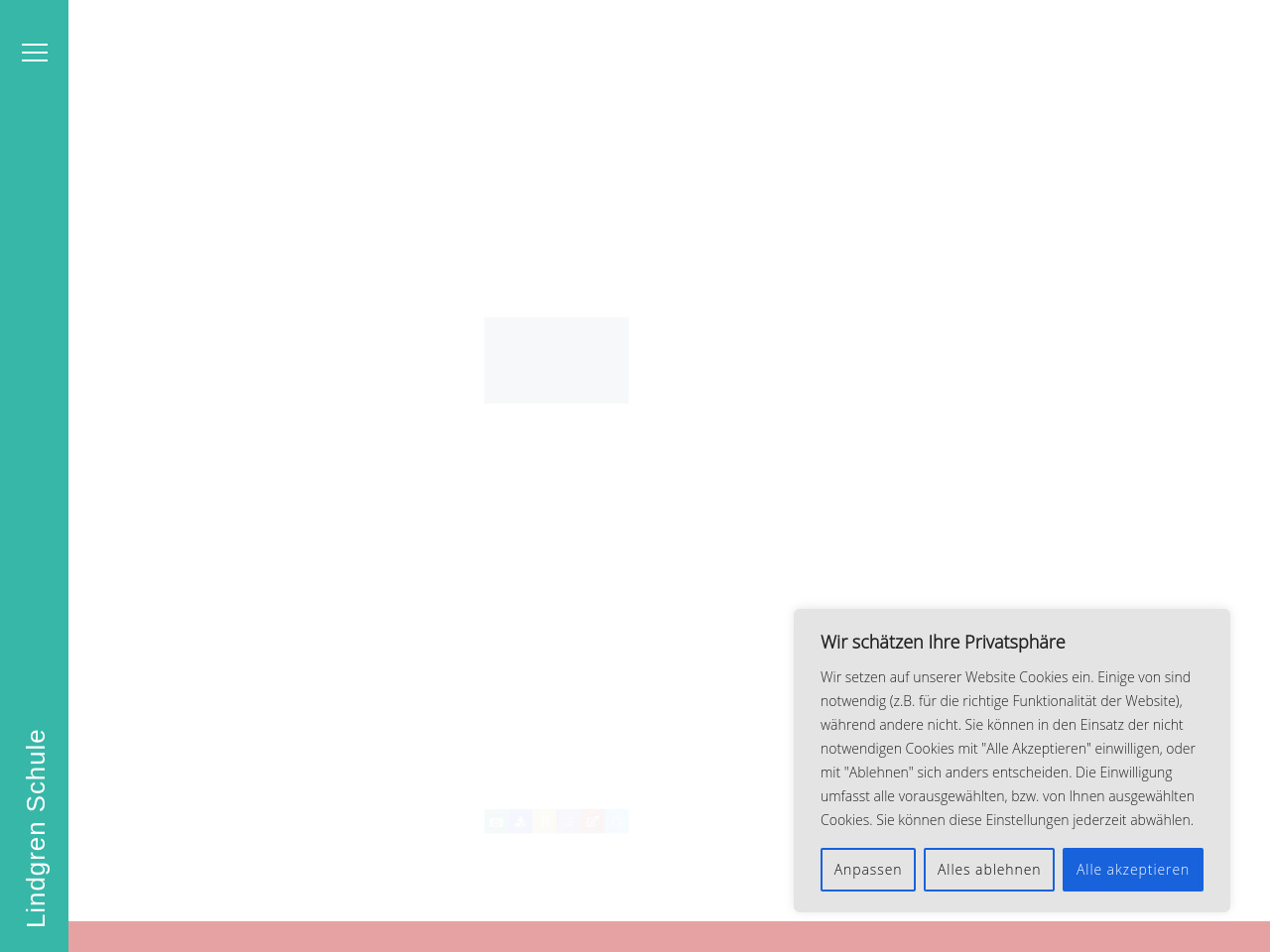Click the vertical Lindgren Schule site title
This screenshot has width=1270, height=952.
[x=36, y=828]
